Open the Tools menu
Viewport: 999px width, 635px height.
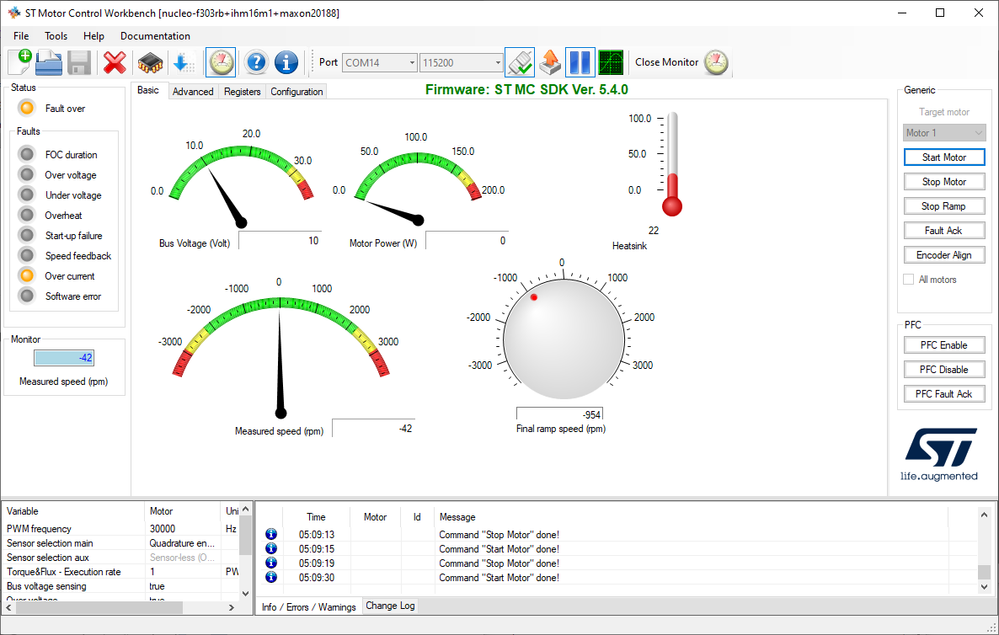pos(56,36)
